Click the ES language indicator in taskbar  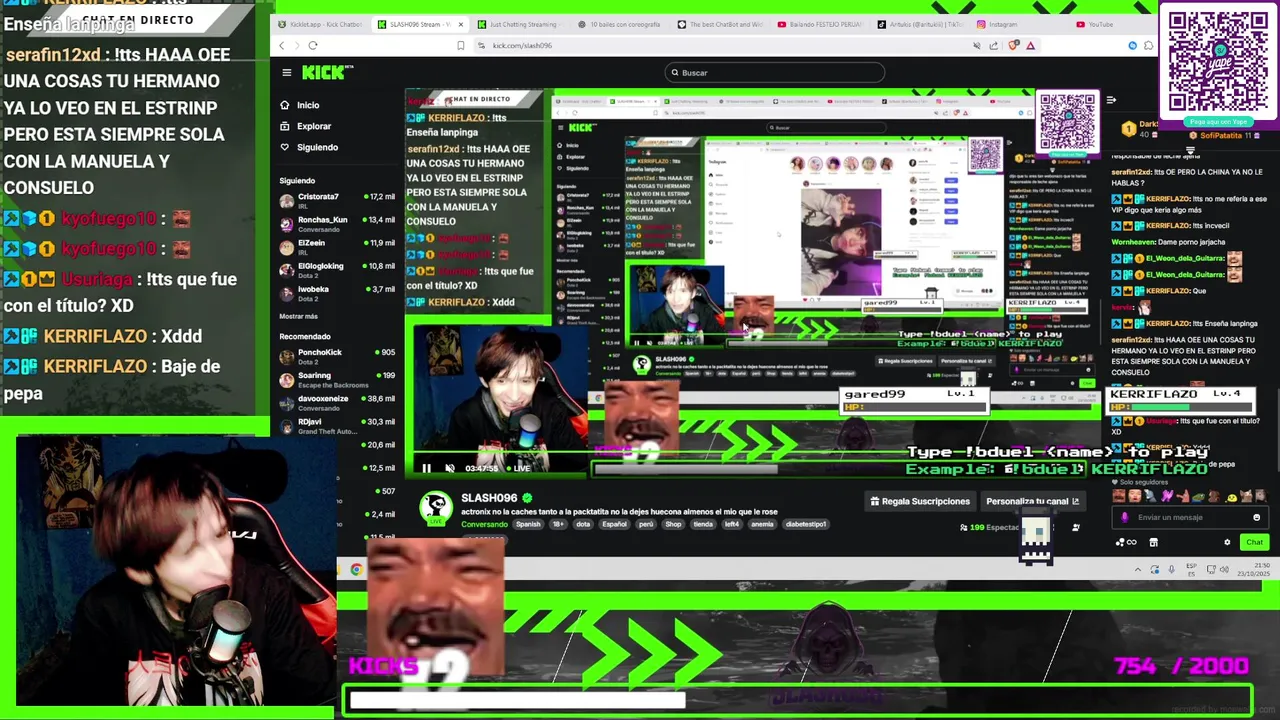click(1191, 570)
